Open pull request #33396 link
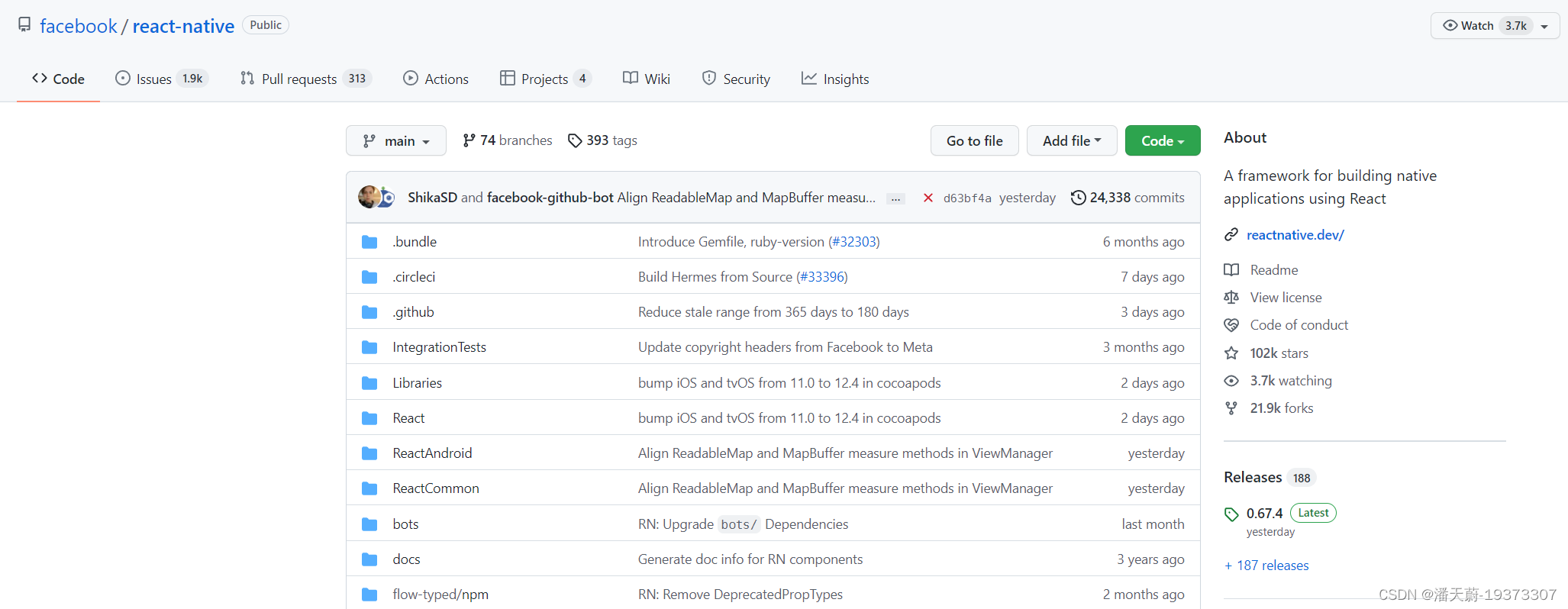 pyautogui.click(x=822, y=277)
